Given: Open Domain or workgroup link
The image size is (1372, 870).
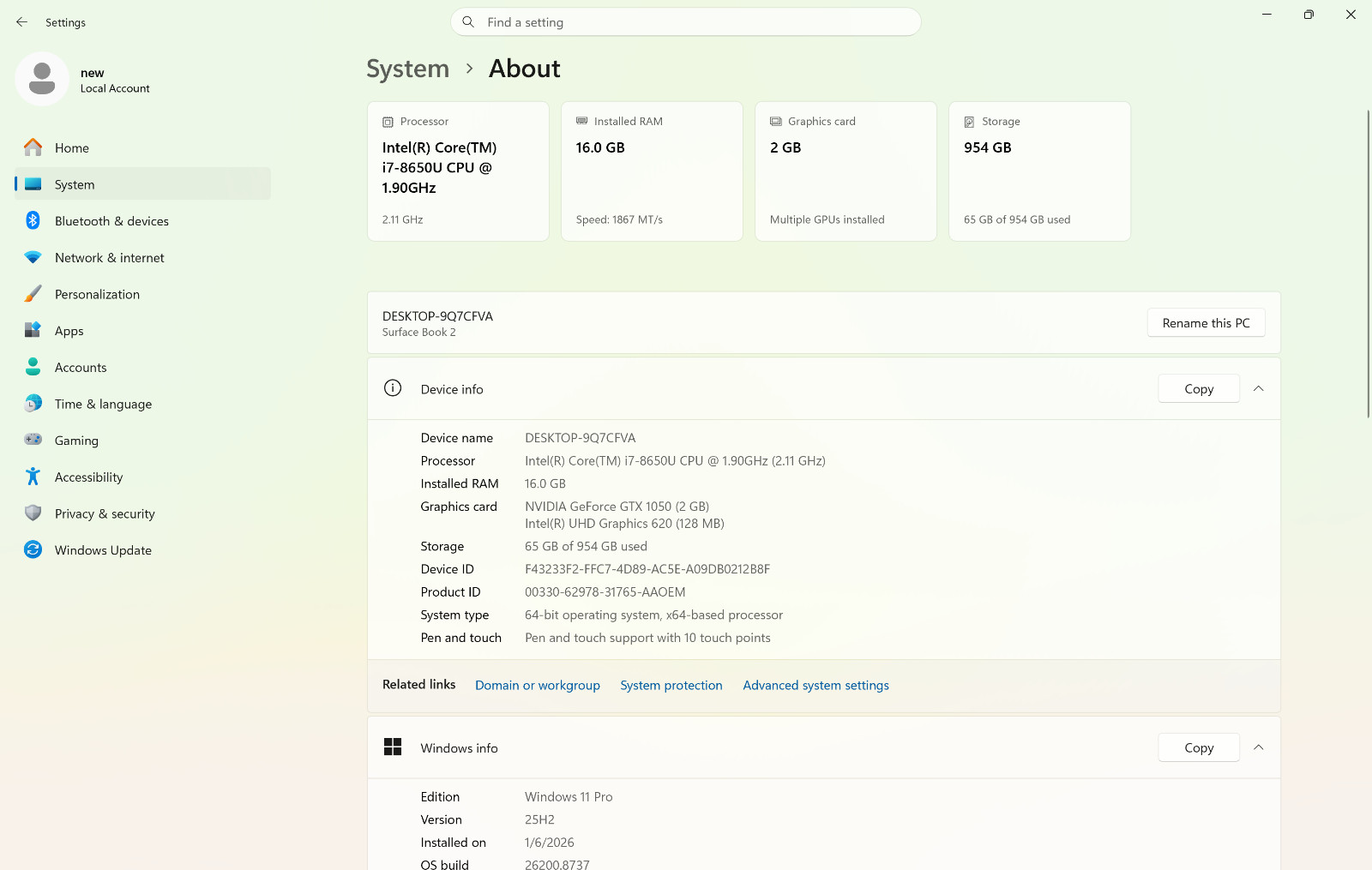Looking at the screenshot, I should click(538, 685).
